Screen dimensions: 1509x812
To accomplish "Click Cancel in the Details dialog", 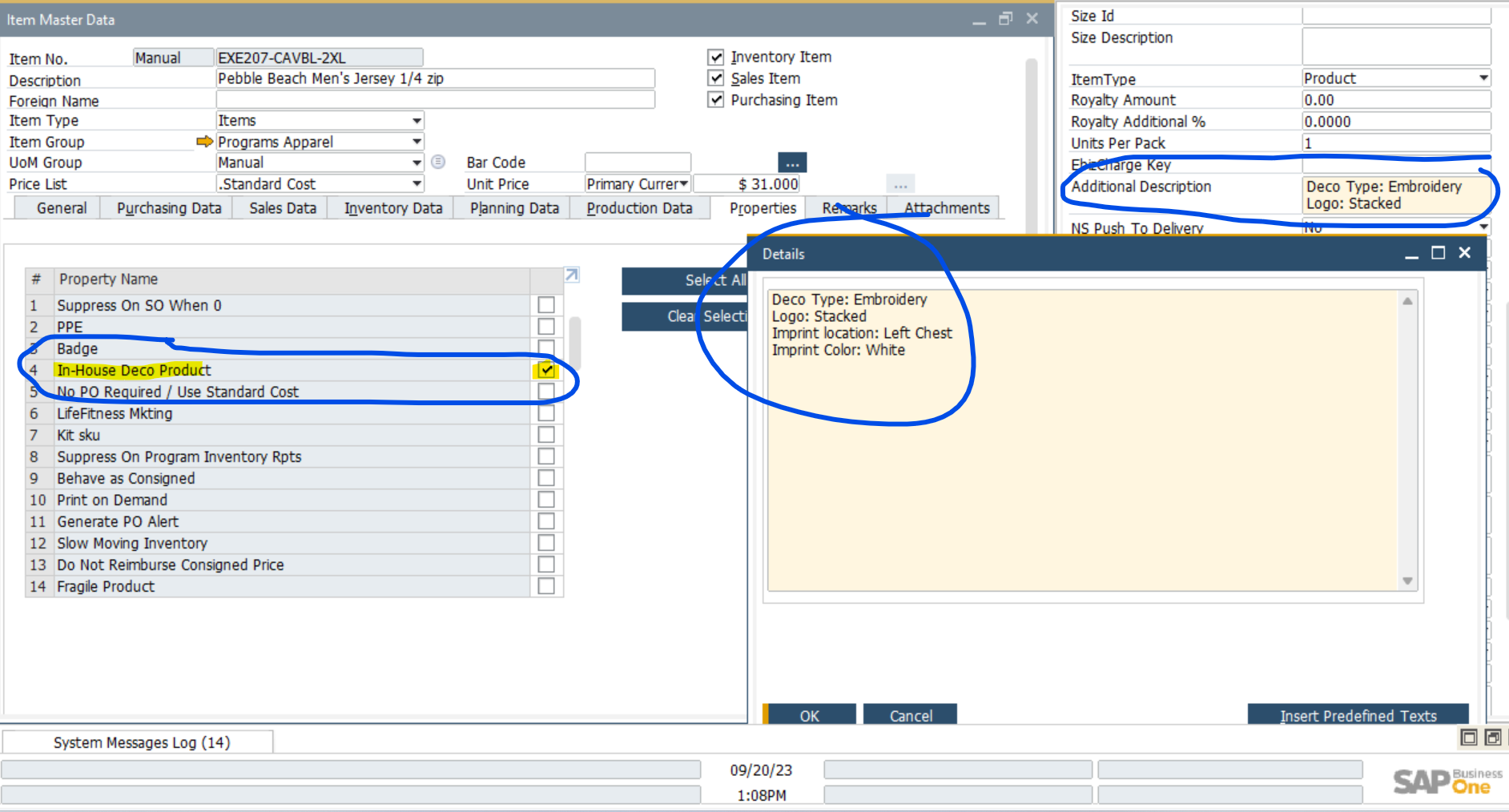I will click(x=911, y=715).
